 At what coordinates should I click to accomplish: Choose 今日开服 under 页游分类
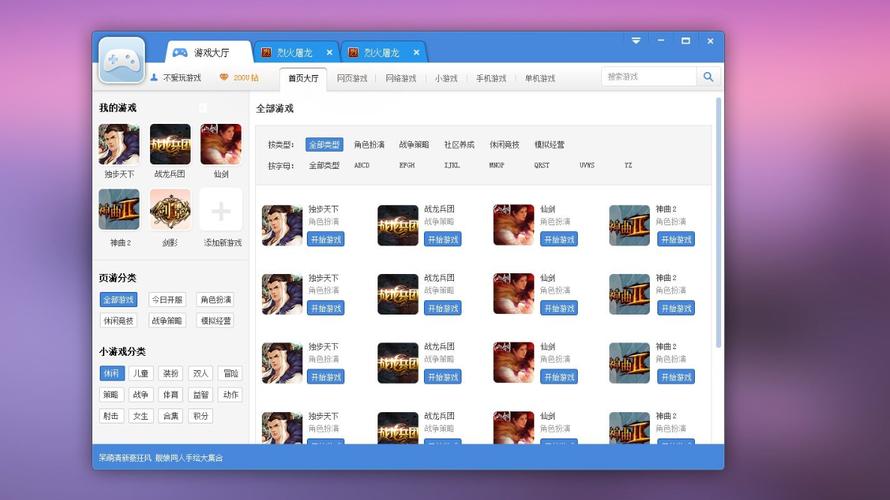167,300
